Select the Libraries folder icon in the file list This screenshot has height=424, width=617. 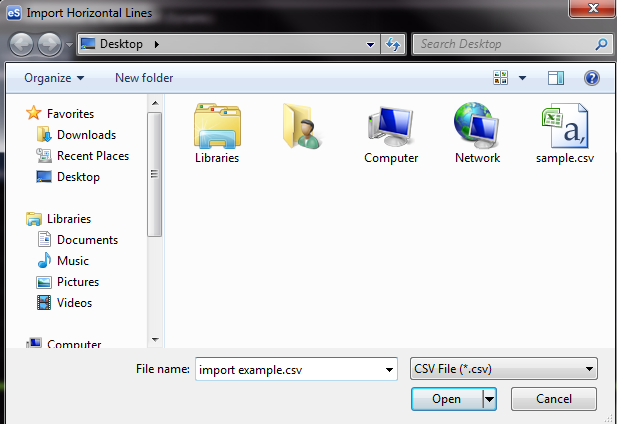tap(217, 133)
